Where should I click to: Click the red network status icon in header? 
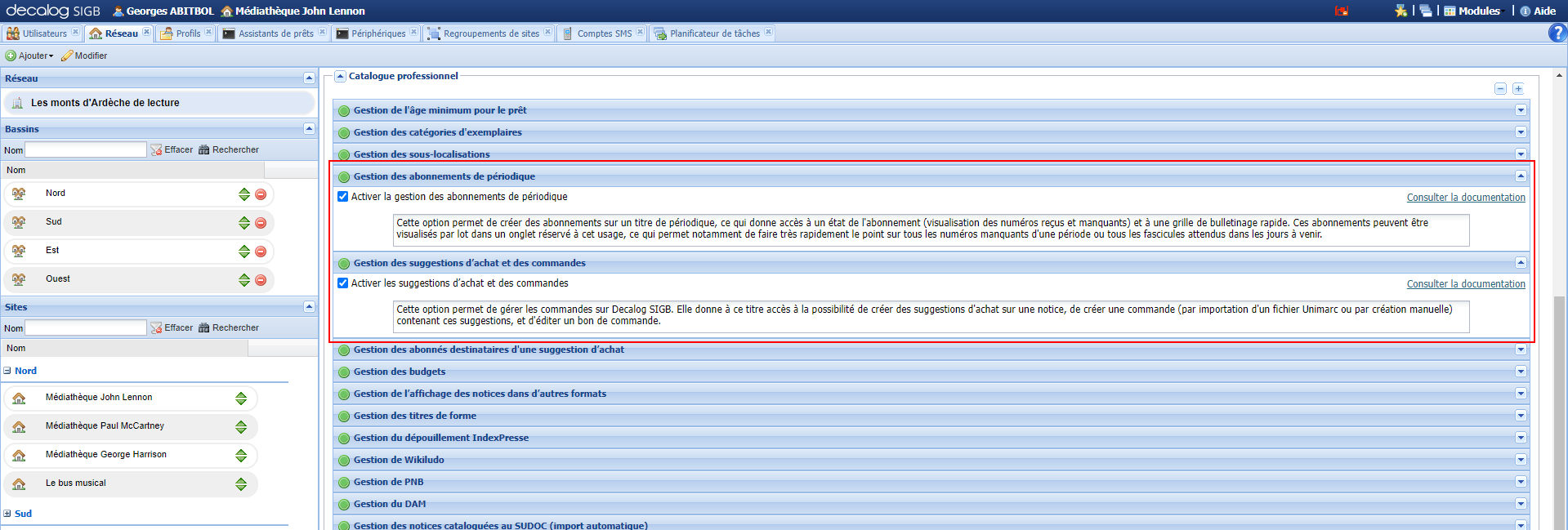(x=1341, y=11)
